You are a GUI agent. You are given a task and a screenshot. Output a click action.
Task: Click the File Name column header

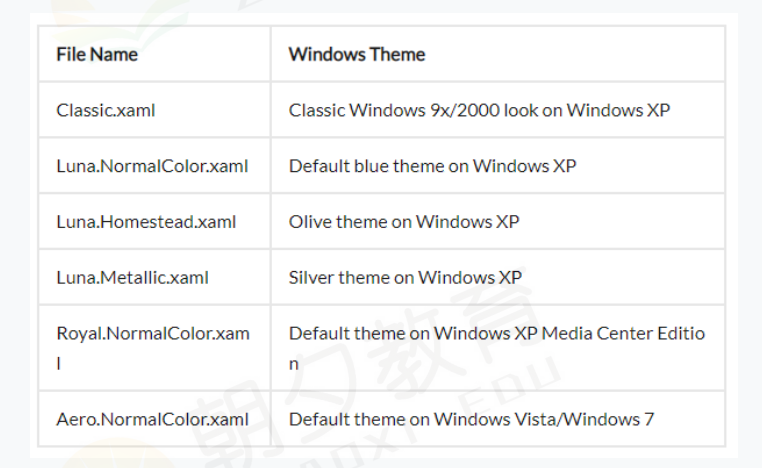[x=97, y=54]
